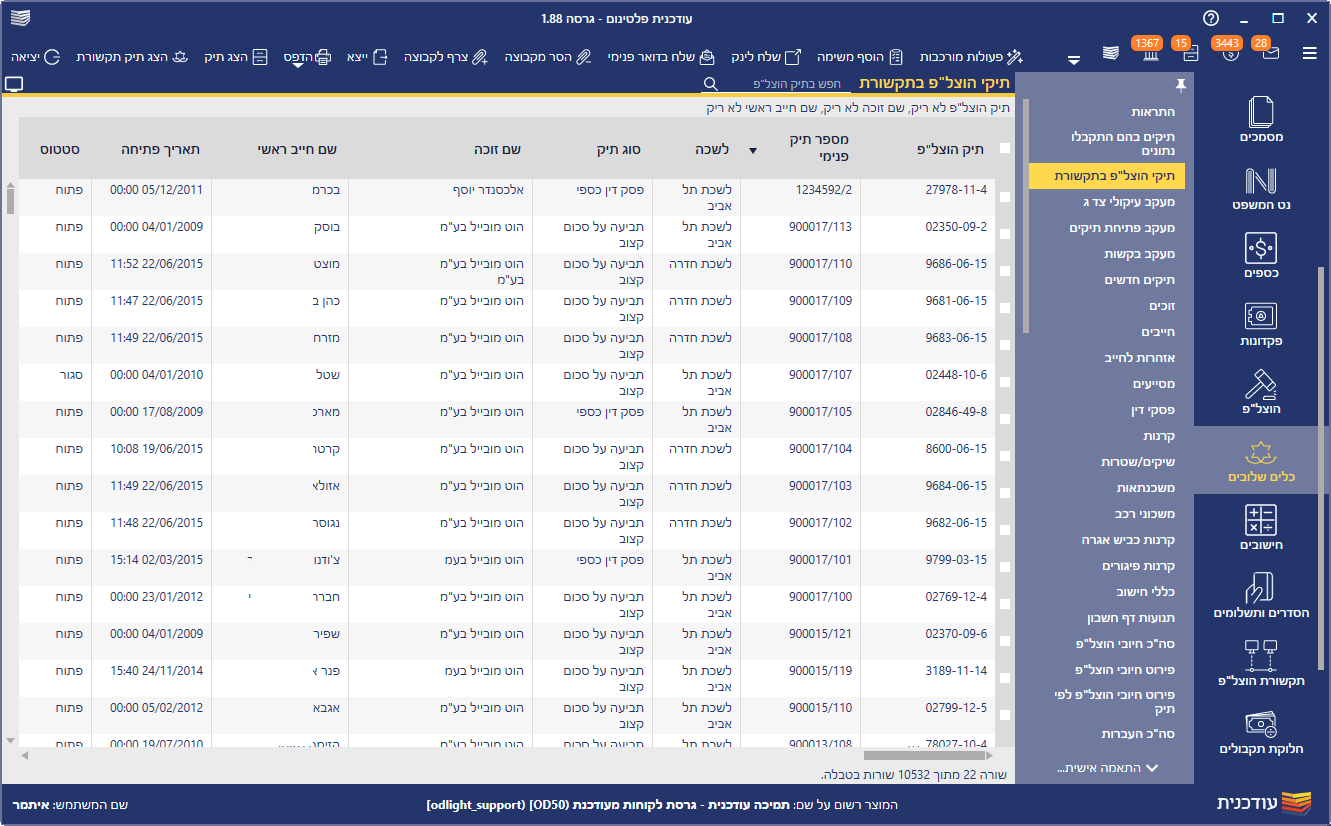Open mail icon with badge 28
Viewport: 1331px width, 826px height.
click(1270, 54)
